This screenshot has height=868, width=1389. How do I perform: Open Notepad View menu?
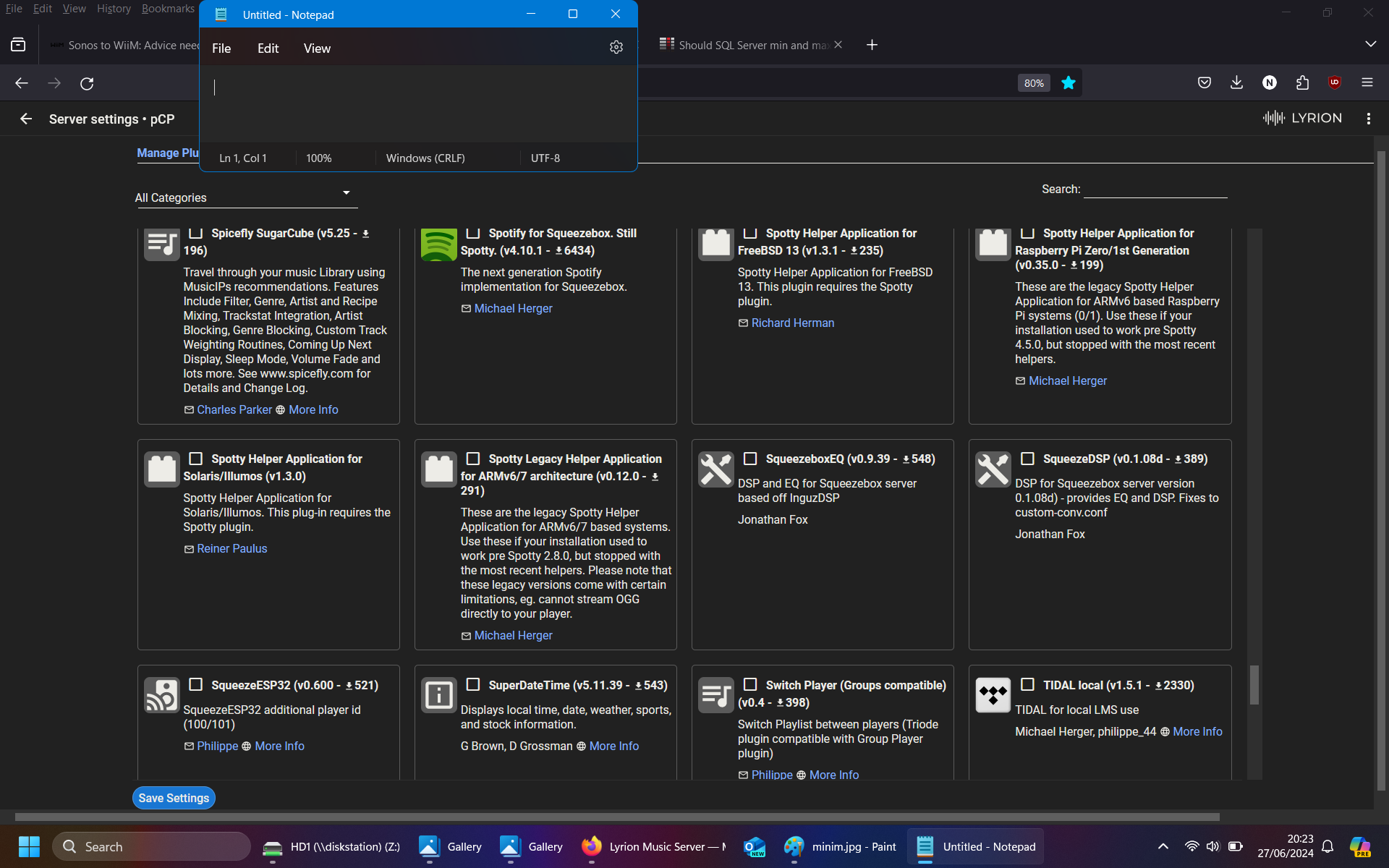[x=317, y=48]
